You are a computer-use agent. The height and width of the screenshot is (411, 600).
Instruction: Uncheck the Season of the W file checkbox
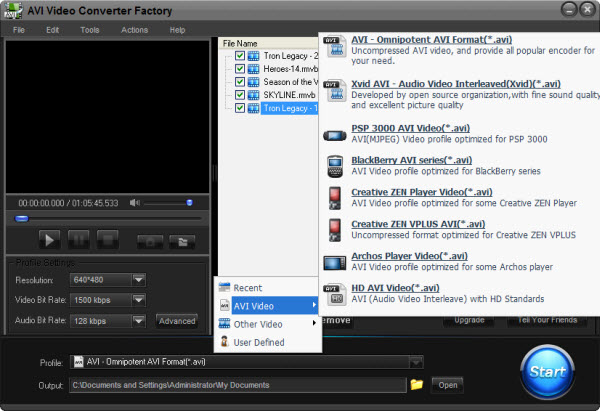(x=240, y=82)
